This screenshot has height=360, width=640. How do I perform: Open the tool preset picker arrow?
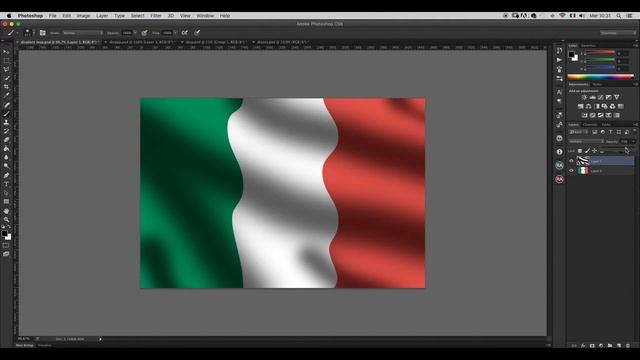point(17,33)
